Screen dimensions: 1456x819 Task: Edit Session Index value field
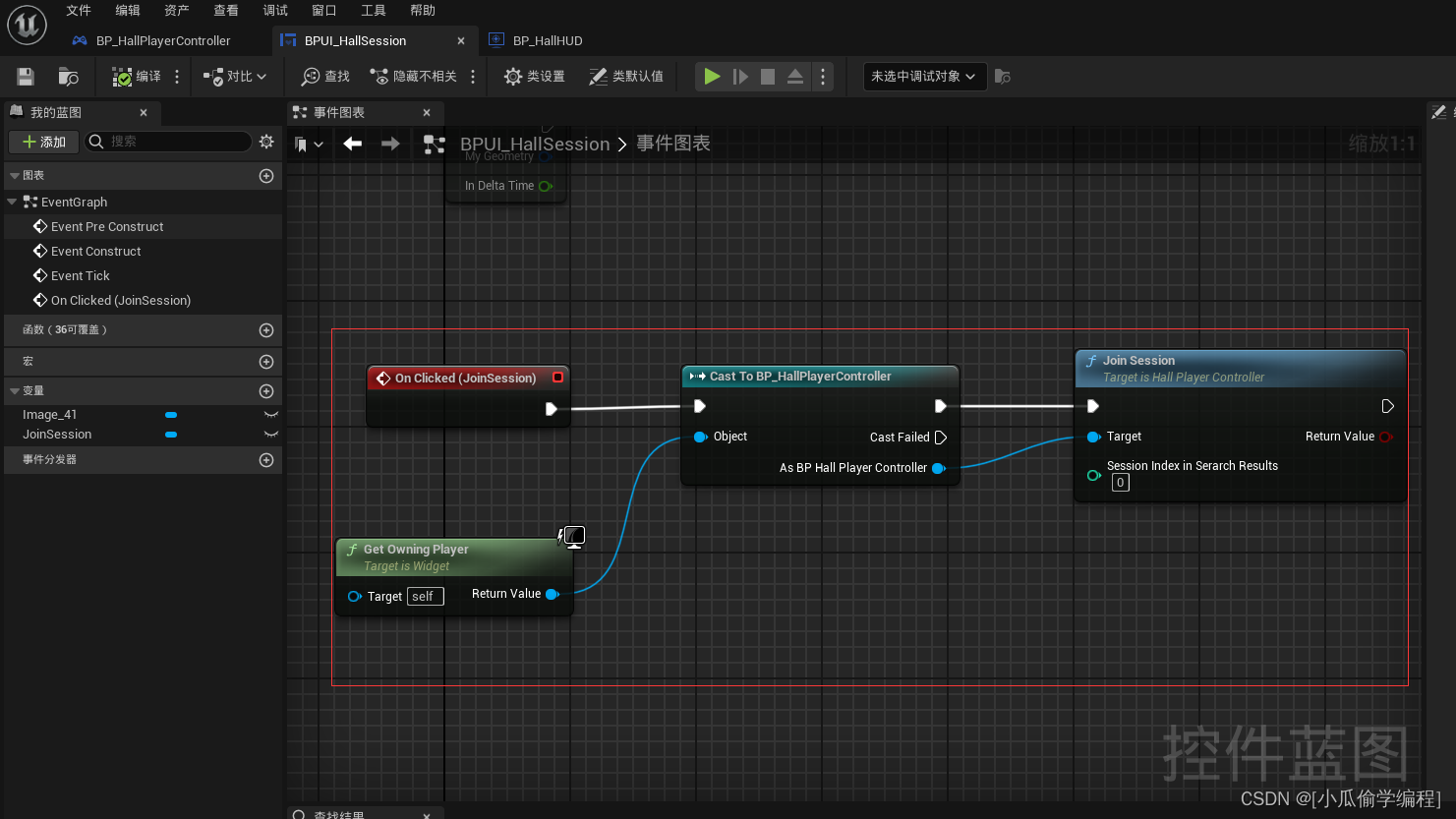tap(1120, 483)
